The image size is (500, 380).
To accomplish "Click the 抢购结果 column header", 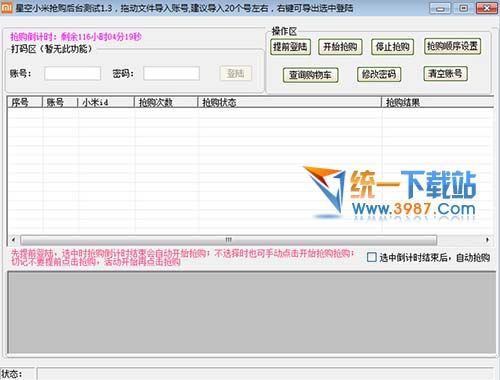I will pyautogui.click(x=438, y=102).
